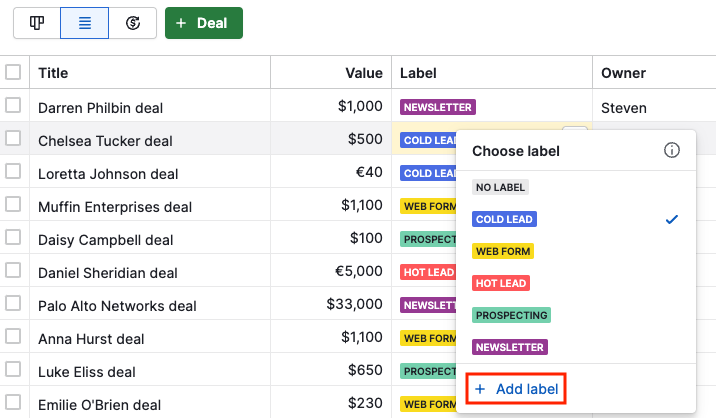This screenshot has height=418, width=716.
Task: Select the Loretta Johnson deal checkbox
Action: pos(13,172)
